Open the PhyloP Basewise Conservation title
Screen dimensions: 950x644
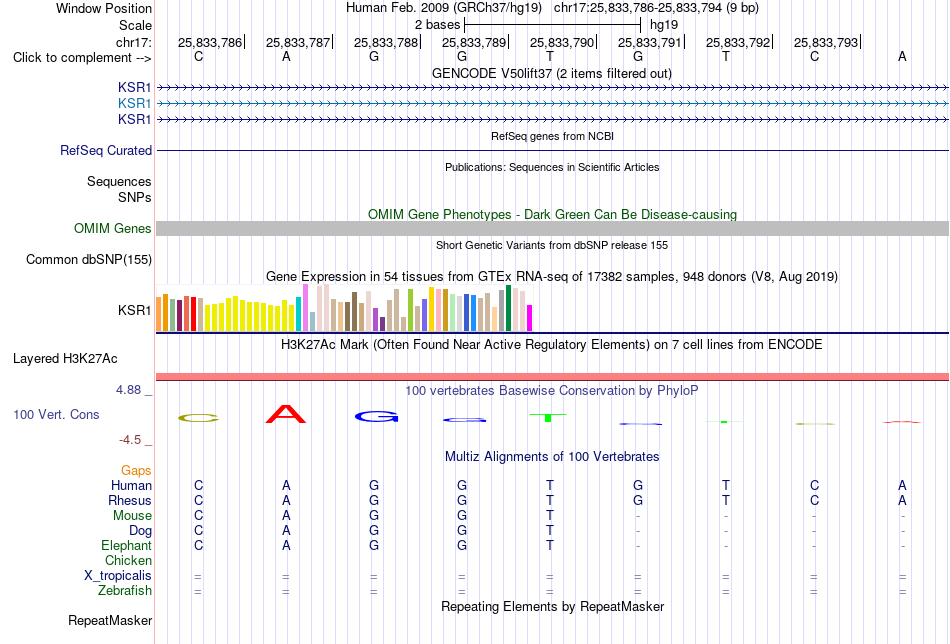click(552, 391)
